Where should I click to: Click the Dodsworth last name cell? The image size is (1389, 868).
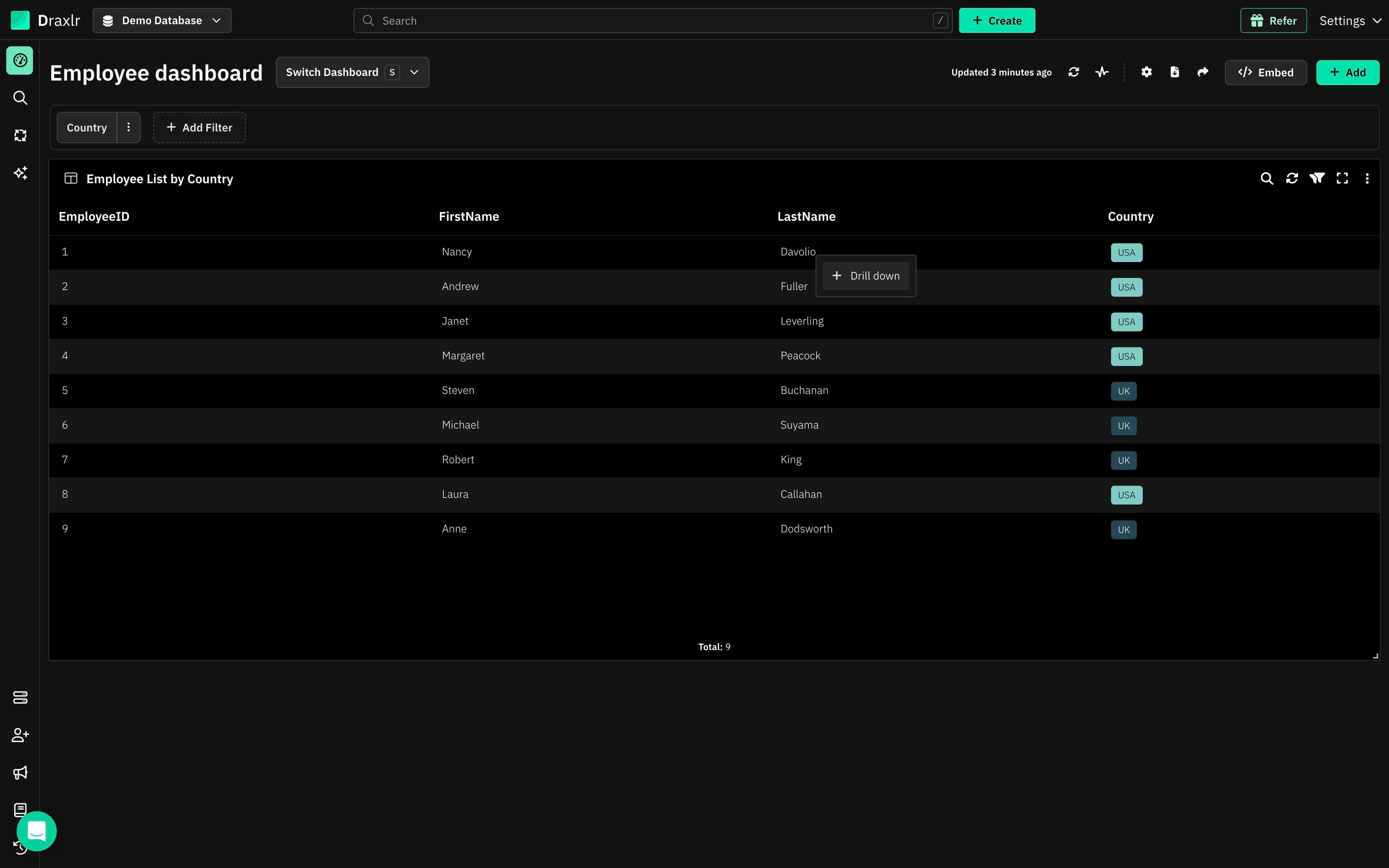tap(806, 529)
